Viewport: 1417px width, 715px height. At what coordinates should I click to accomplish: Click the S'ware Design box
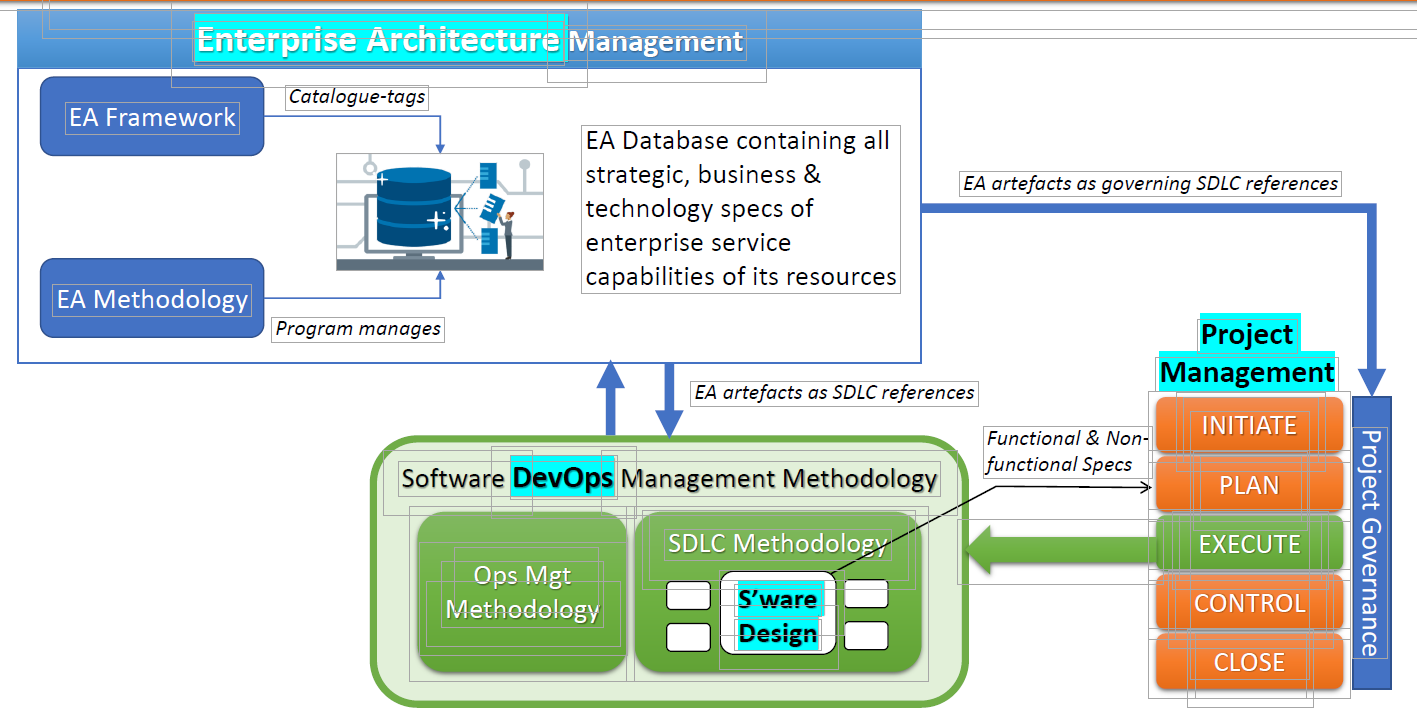click(777, 616)
